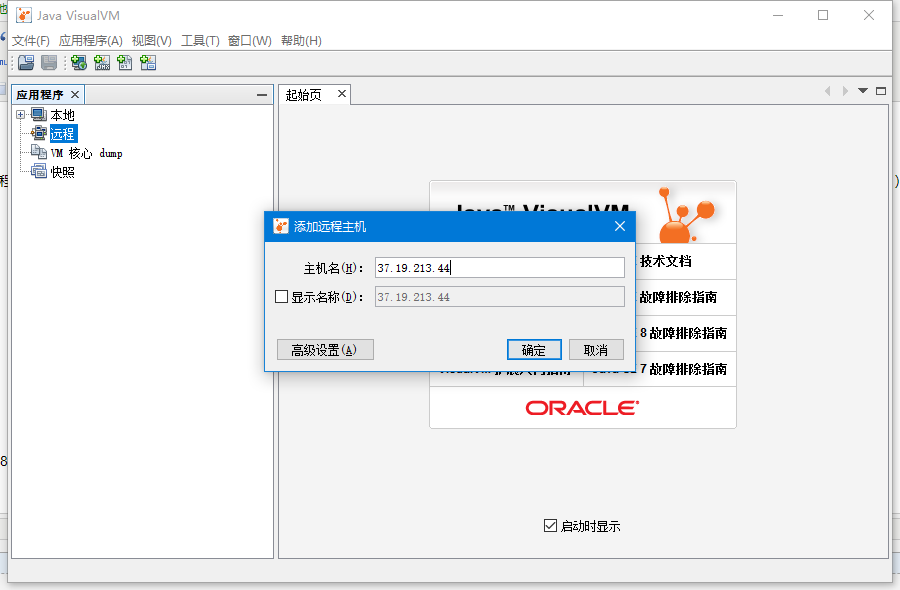Open the 文件(F) menu
900x590 pixels.
31,41
